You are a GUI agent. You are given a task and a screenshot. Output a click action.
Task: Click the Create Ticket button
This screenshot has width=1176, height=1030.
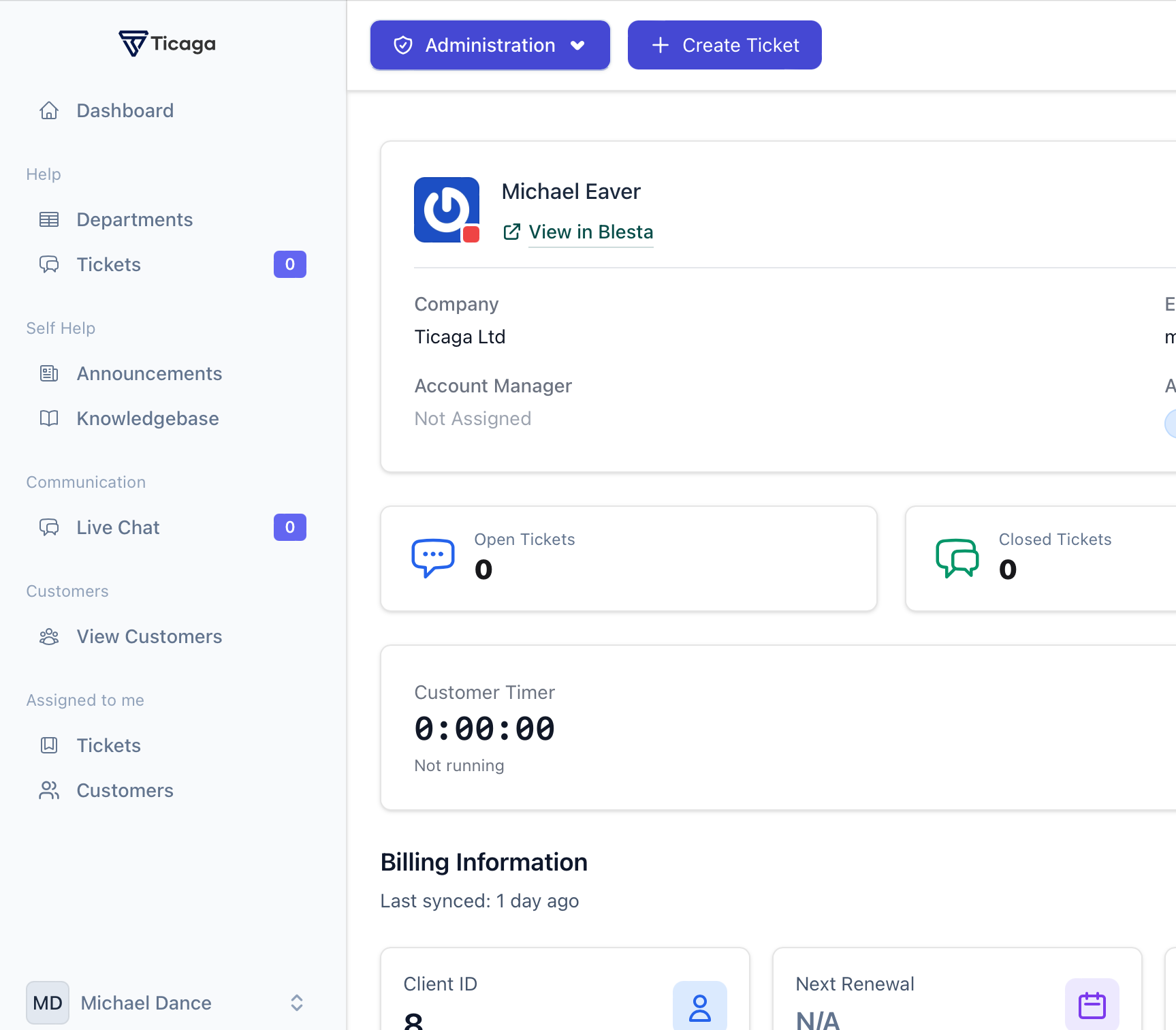point(724,45)
